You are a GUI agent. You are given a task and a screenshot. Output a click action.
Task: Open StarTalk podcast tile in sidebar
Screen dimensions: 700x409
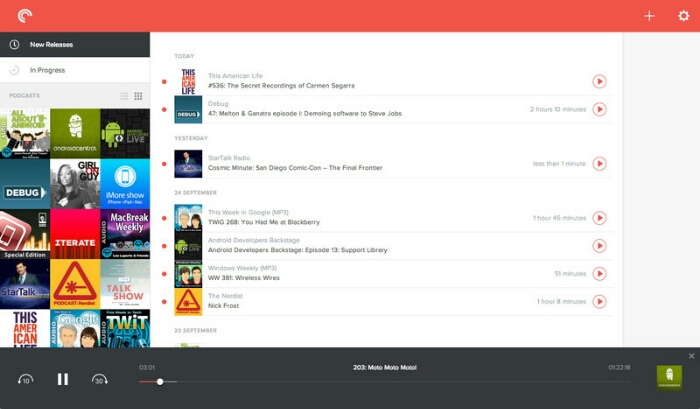click(25, 284)
